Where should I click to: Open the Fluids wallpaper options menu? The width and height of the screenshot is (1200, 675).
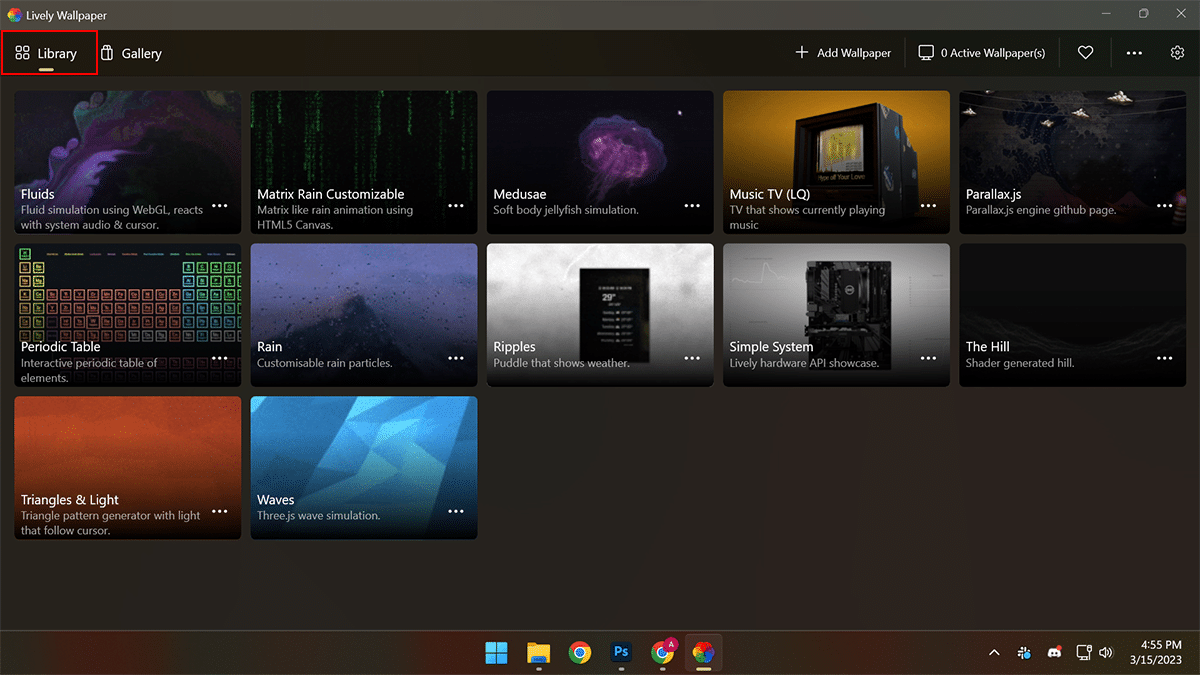click(x=220, y=206)
